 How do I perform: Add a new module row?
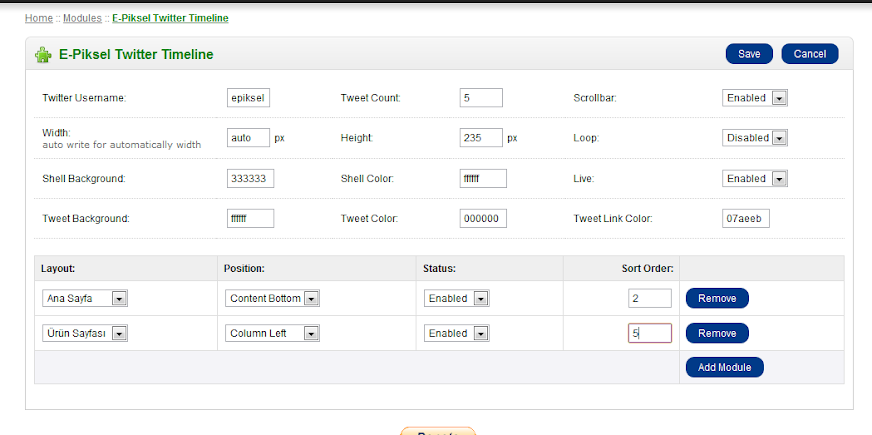click(x=725, y=367)
